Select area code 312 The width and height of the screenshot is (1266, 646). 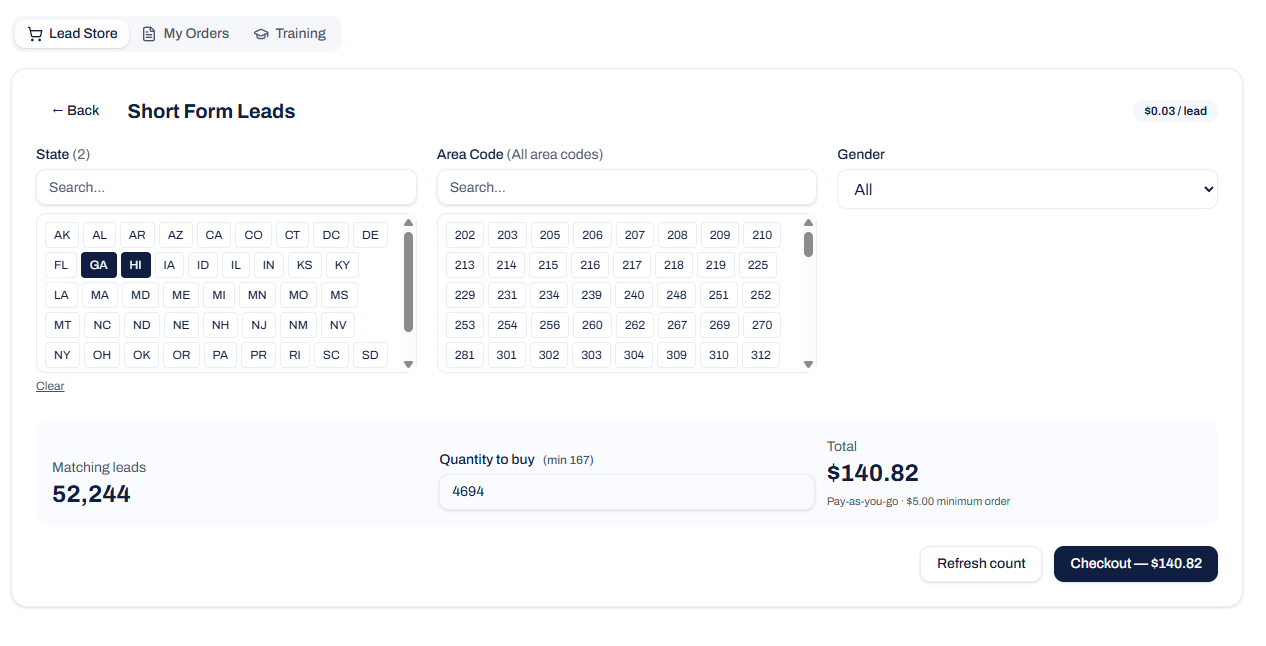pos(761,355)
